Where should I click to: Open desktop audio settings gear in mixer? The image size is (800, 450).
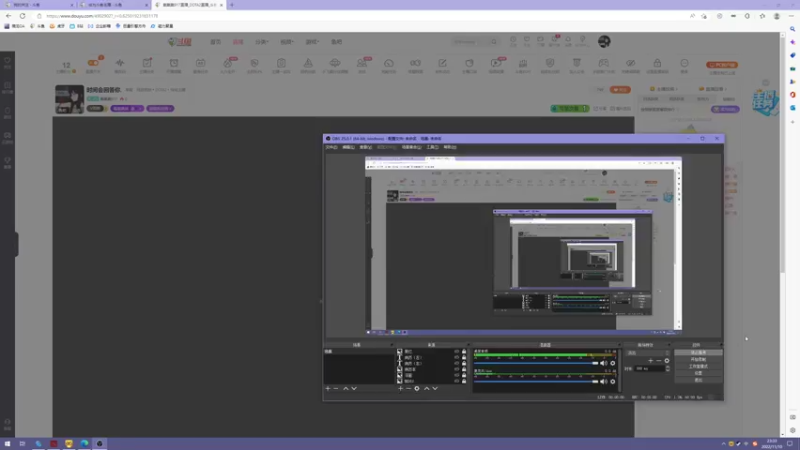click(x=613, y=363)
